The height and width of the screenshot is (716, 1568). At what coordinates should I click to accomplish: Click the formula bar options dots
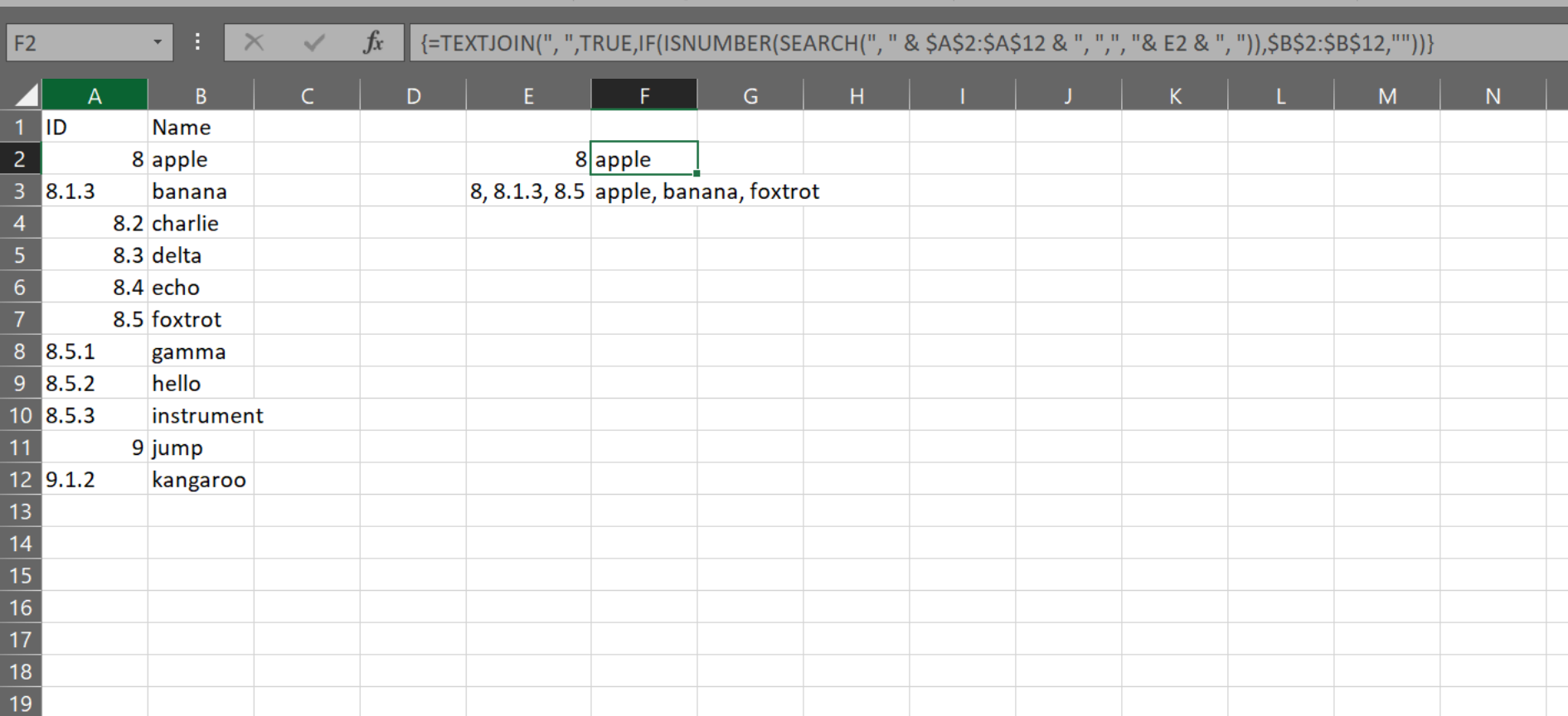(197, 42)
